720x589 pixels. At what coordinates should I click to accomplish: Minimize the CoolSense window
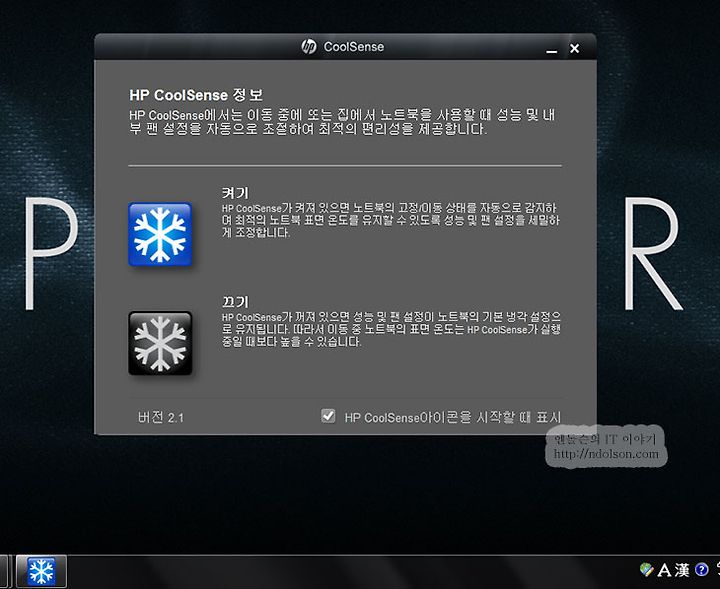pos(551,49)
